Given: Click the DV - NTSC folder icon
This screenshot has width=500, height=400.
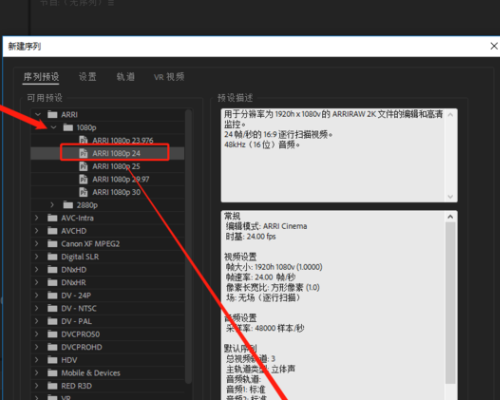Looking at the screenshot, I should pos(52,308).
